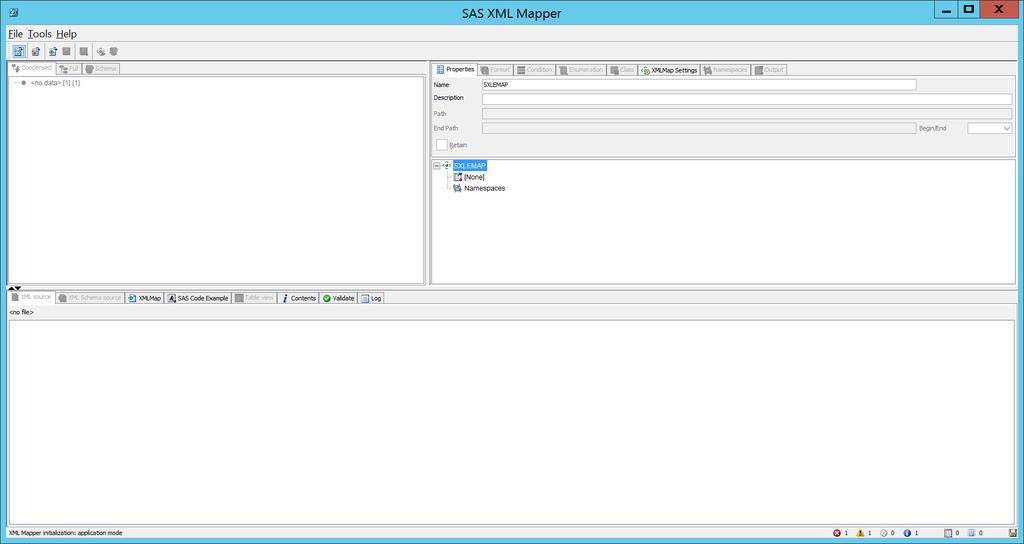Select the Namespaces tree item
This screenshot has height=544, width=1024.
[485, 188]
